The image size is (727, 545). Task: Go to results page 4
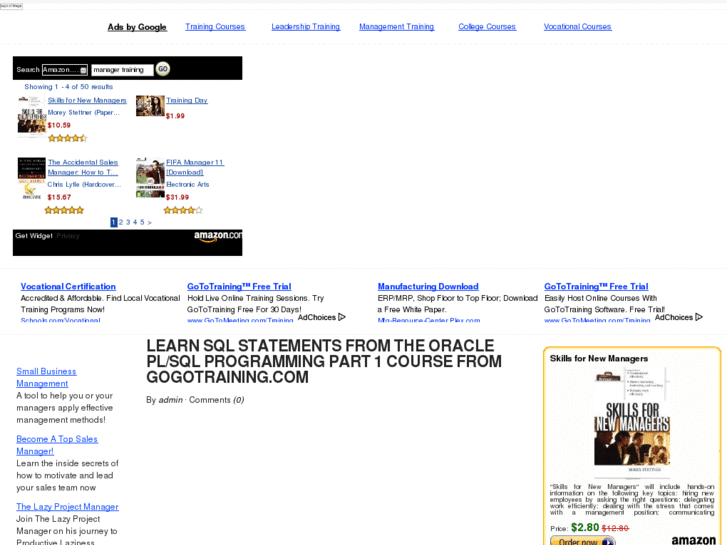point(135,222)
